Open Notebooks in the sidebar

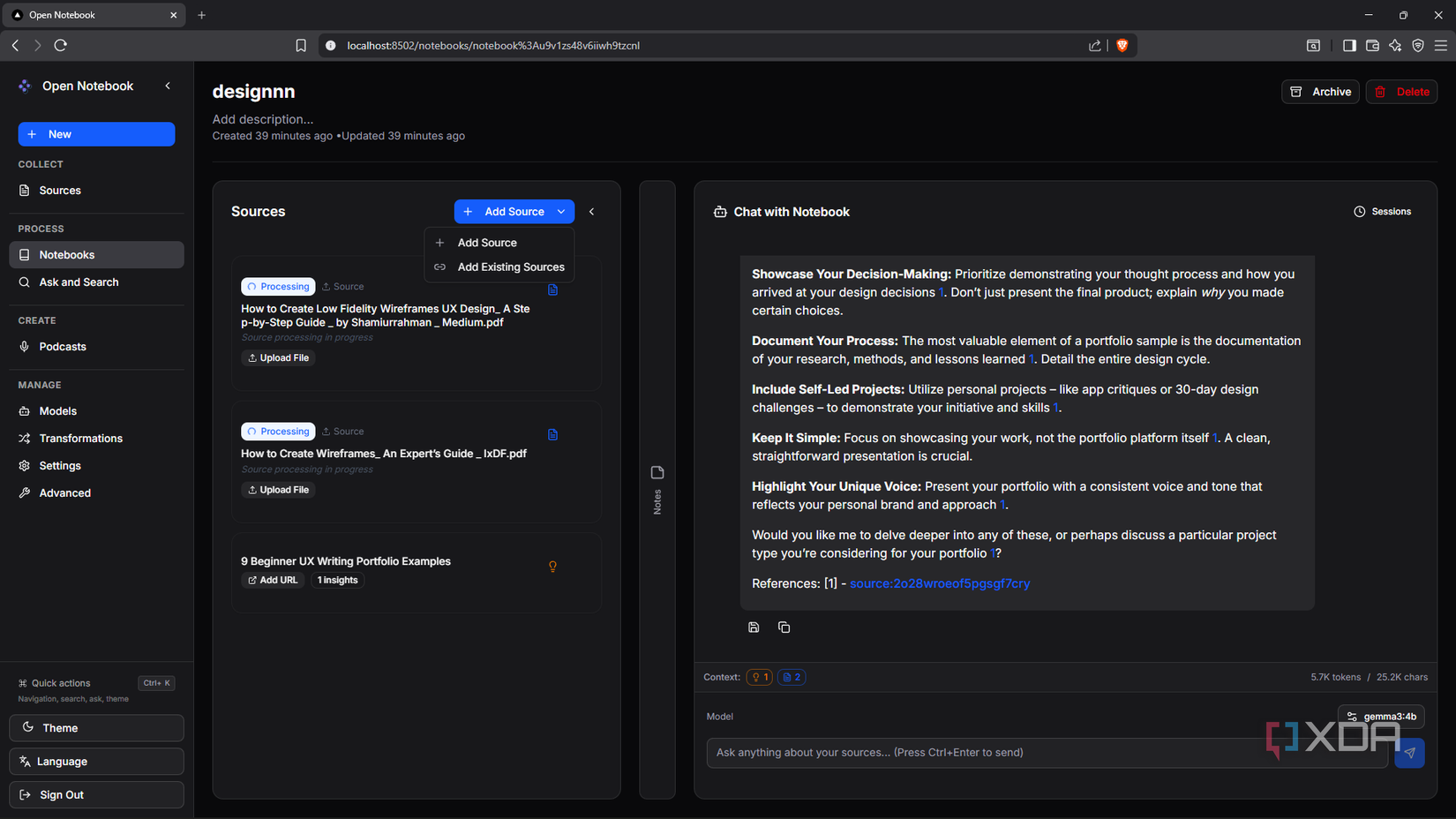[x=96, y=255]
